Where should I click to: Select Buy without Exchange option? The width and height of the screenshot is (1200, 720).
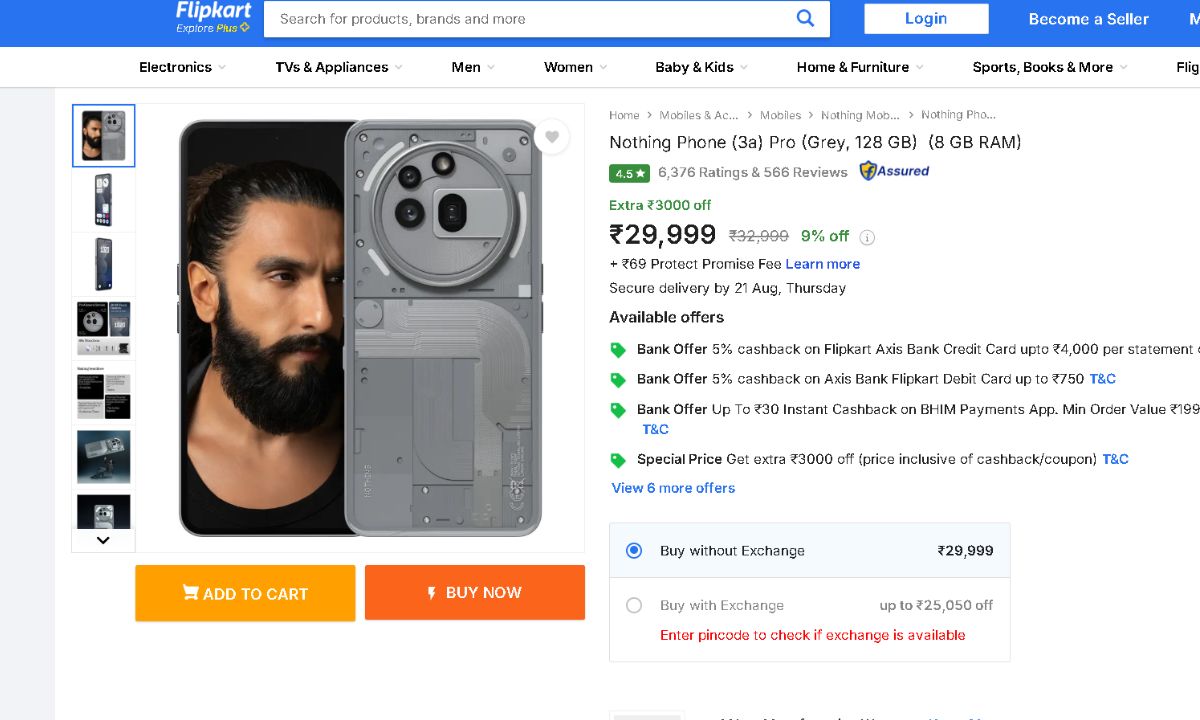[x=634, y=550]
